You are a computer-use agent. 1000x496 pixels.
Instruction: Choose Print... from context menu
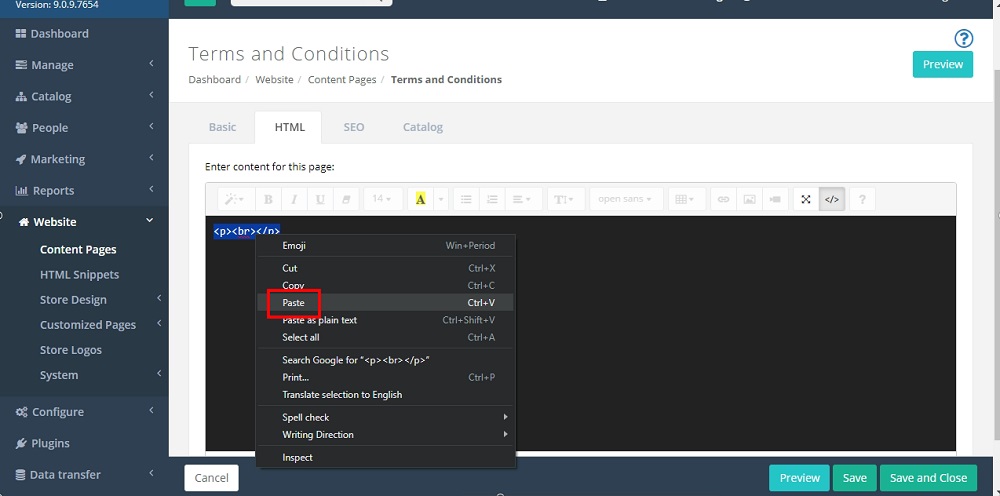tap(386, 377)
